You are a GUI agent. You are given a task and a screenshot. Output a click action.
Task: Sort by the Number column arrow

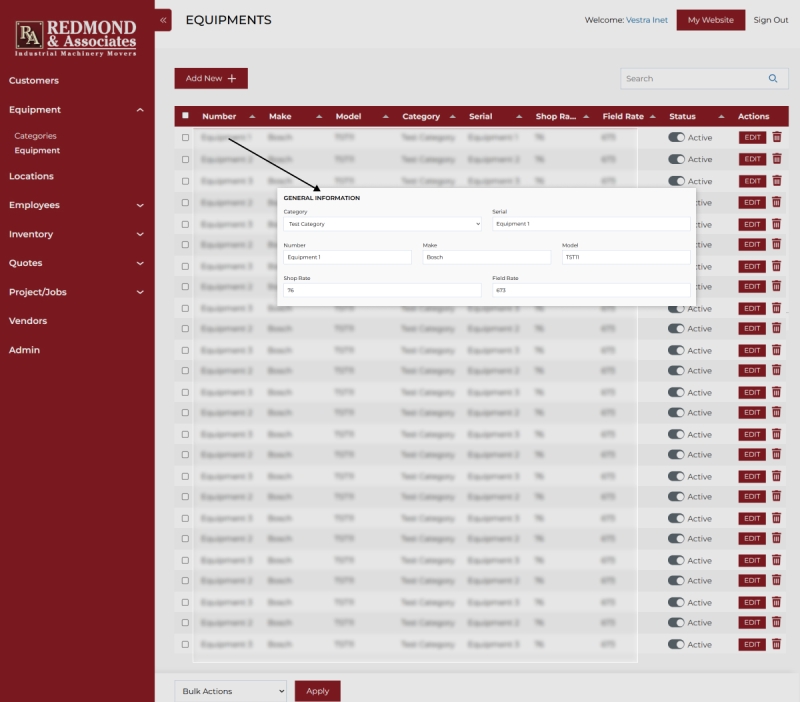[x=252, y=117]
